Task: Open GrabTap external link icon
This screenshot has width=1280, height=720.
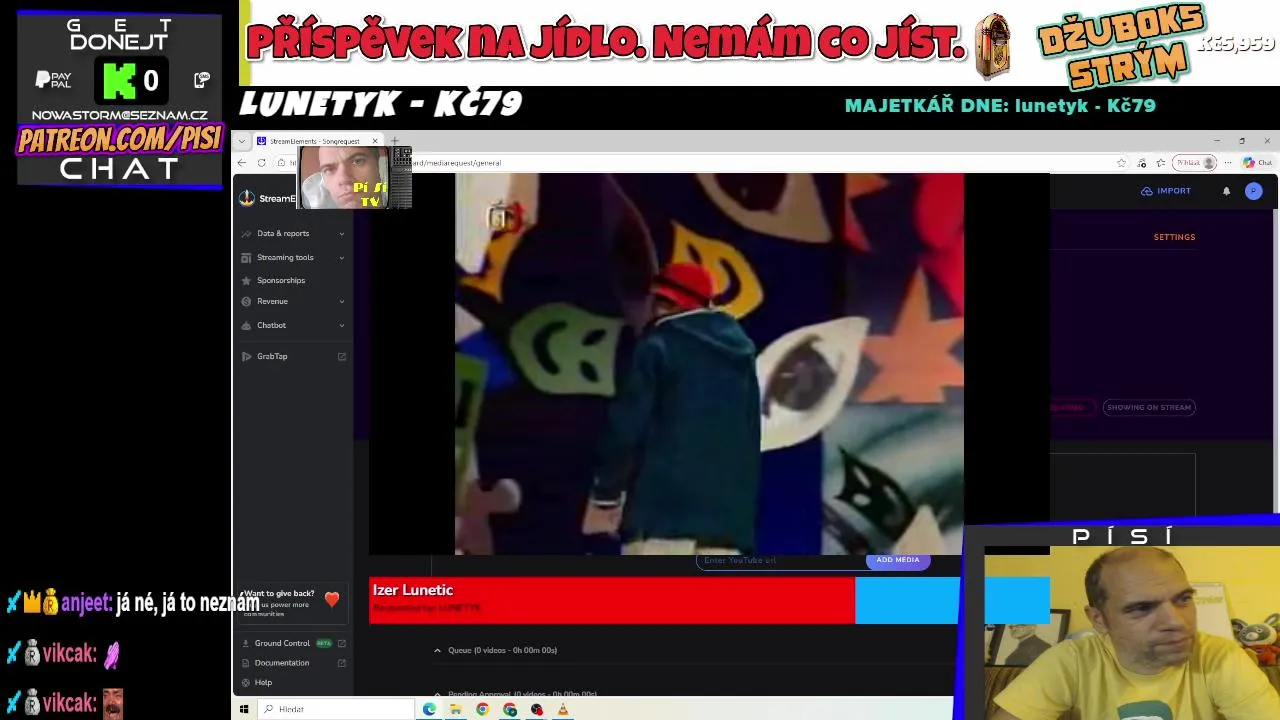Action: (342, 357)
